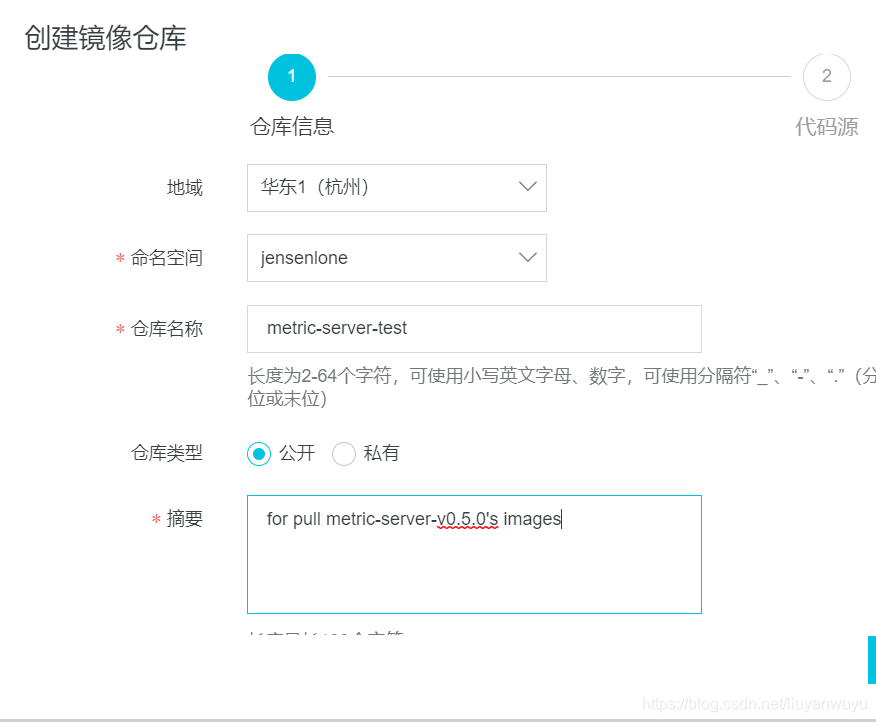The image size is (876, 722).
Task: Click step 1 circle for 仓库信息
Action: [x=292, y=77]
